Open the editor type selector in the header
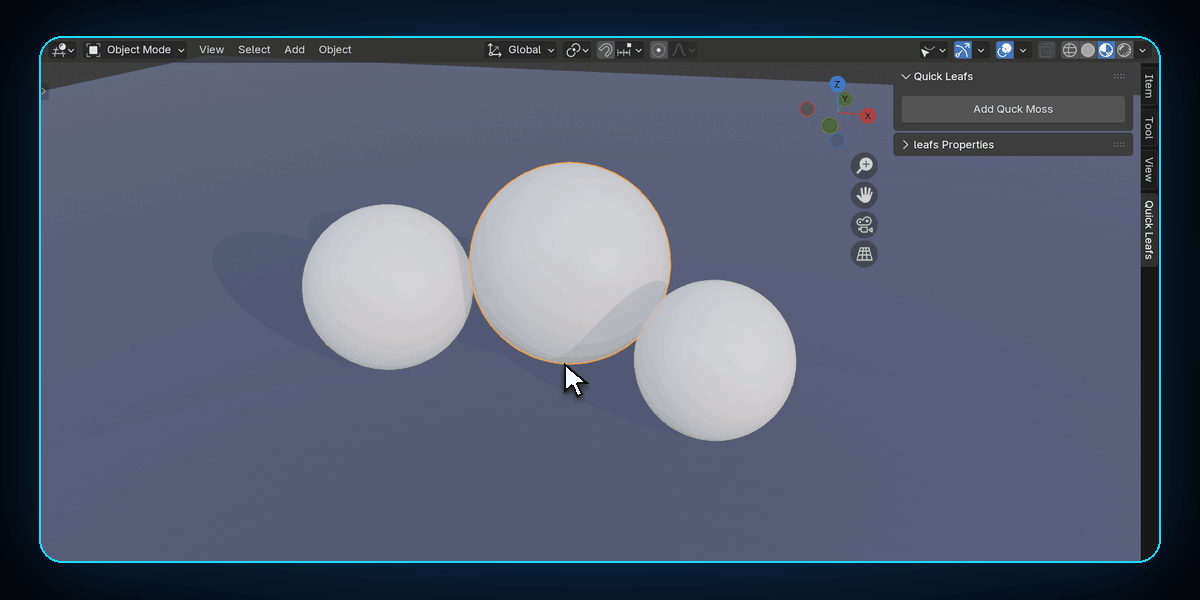Viewport: 1200px width, 600px height. [64, 50]
